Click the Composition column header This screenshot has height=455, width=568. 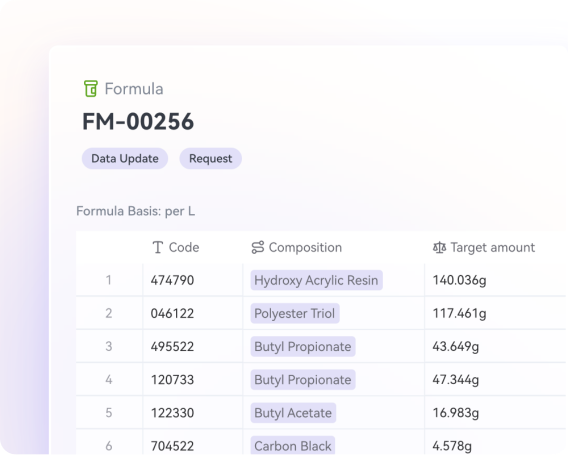tap(297, 247)
